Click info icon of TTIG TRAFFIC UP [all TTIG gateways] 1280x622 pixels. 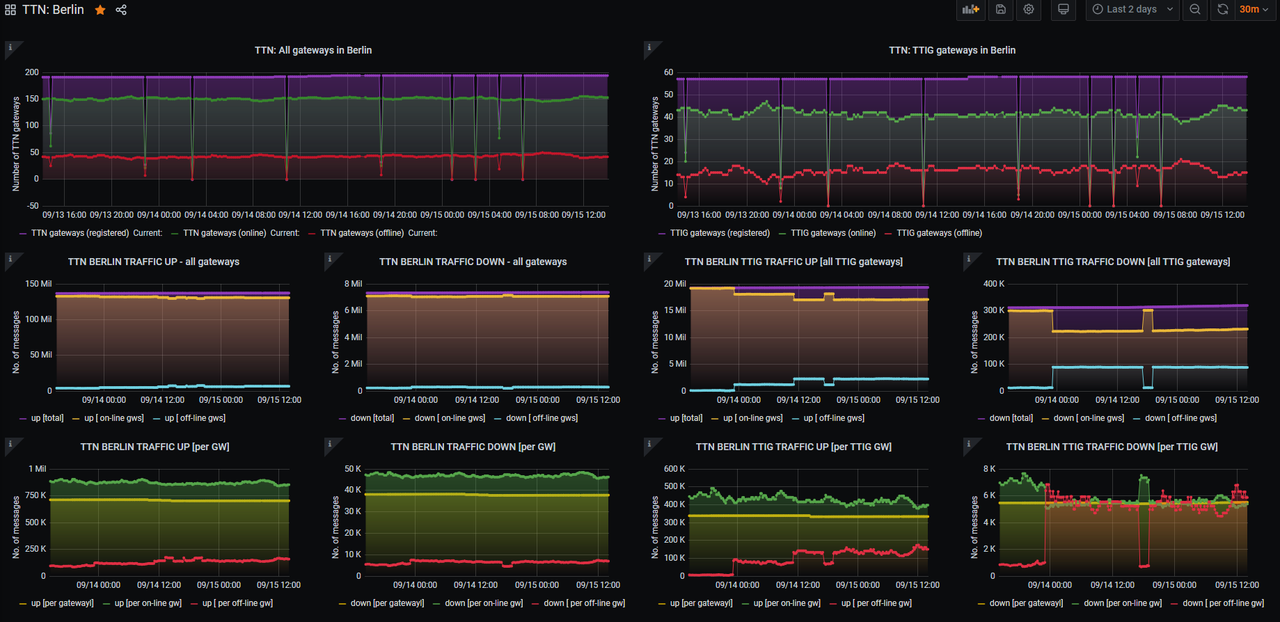coord(649,258)
